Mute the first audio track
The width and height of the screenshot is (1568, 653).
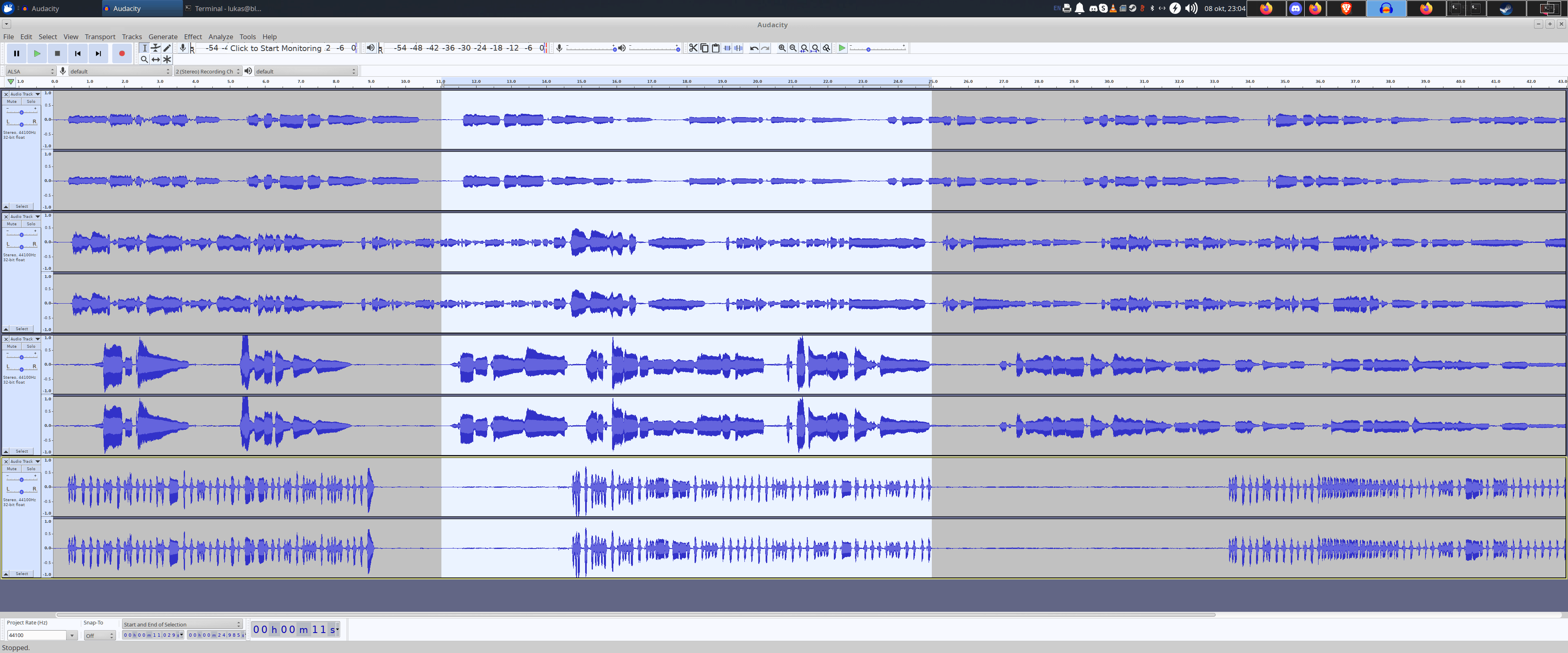(11, 102)
